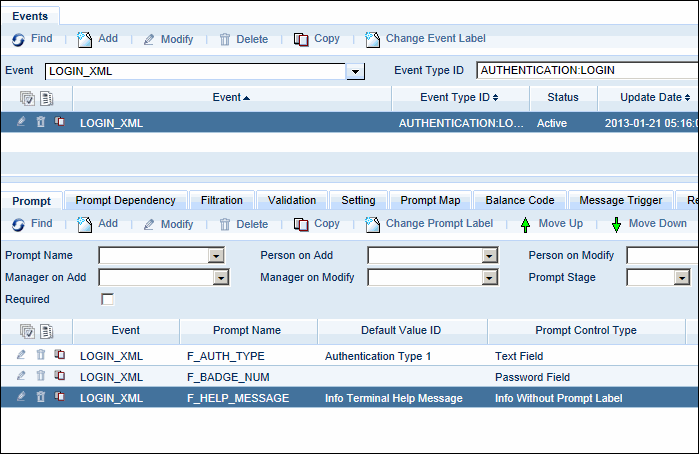Switch to the Prompt Dependency tab
Viewport: 699px width, 454px height.
pyautogui.click(x=125, y=200)
